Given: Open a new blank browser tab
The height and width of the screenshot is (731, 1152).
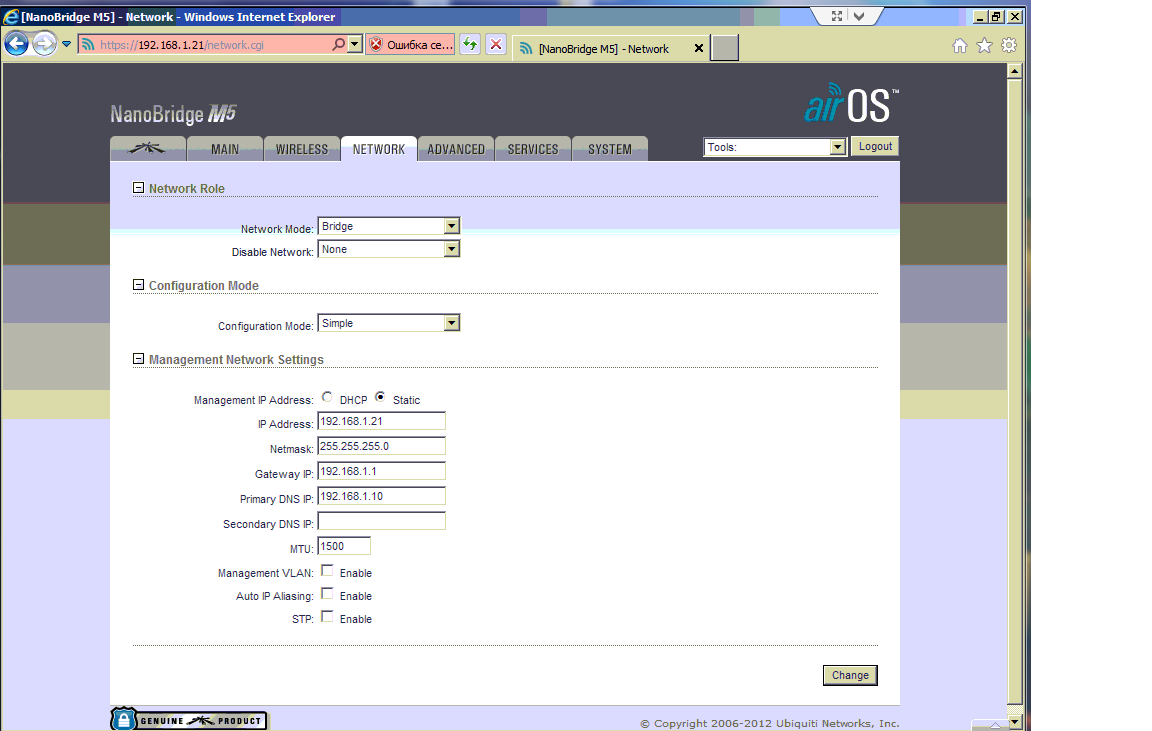Looking at the screenshot, I should click(724, 48).
